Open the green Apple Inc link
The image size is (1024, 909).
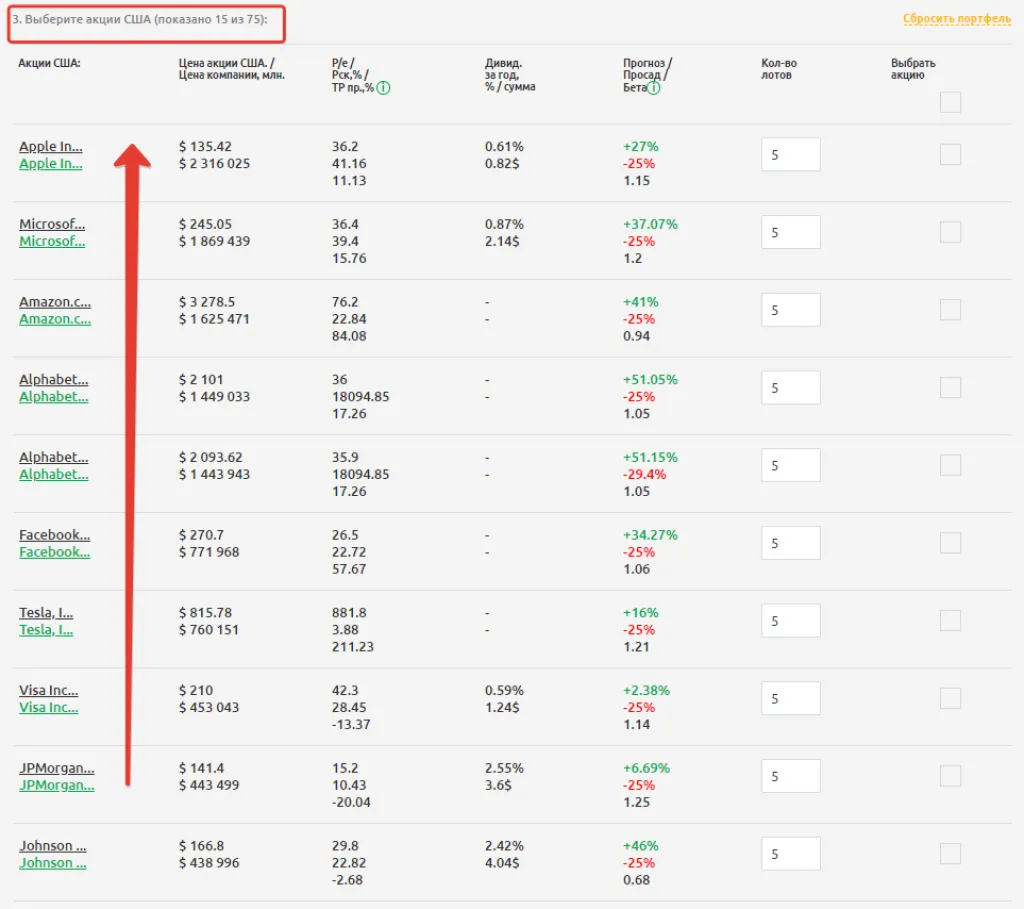51,164
